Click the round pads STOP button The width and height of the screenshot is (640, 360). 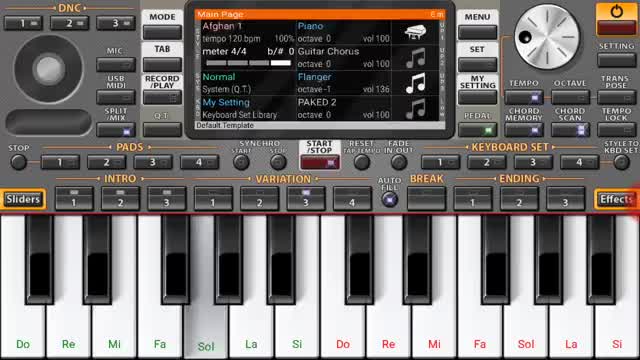pos(18,162)
